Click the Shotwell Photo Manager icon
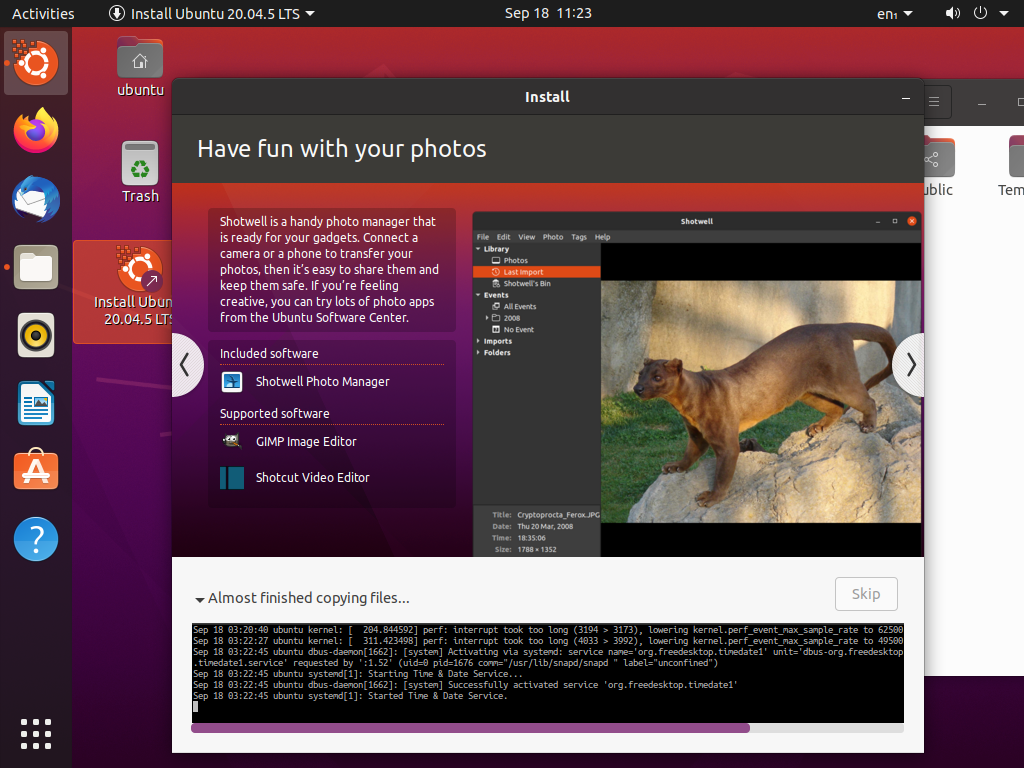The height and width of the screenshot is (768, 1024). point(232,381)
